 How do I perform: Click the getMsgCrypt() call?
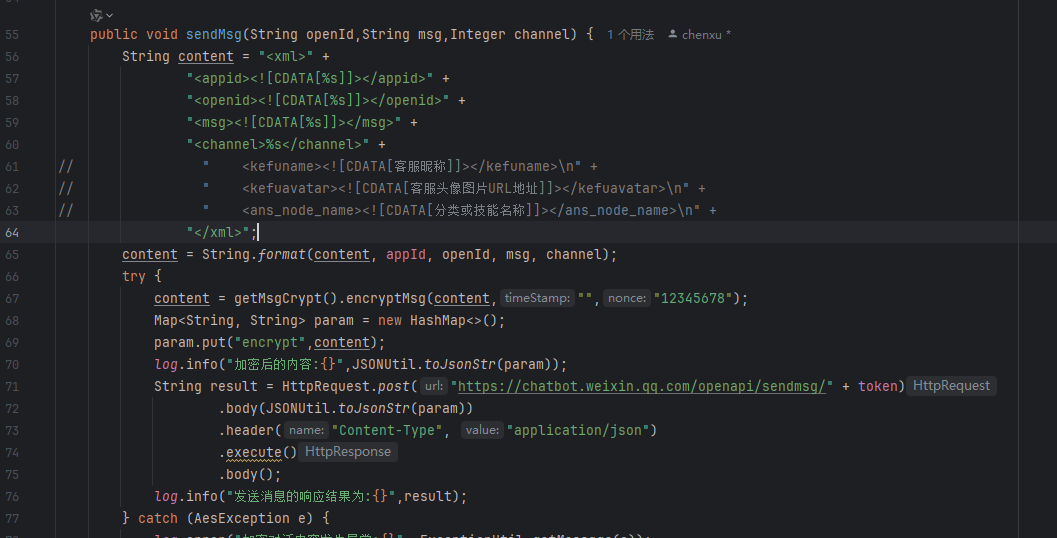286,298
